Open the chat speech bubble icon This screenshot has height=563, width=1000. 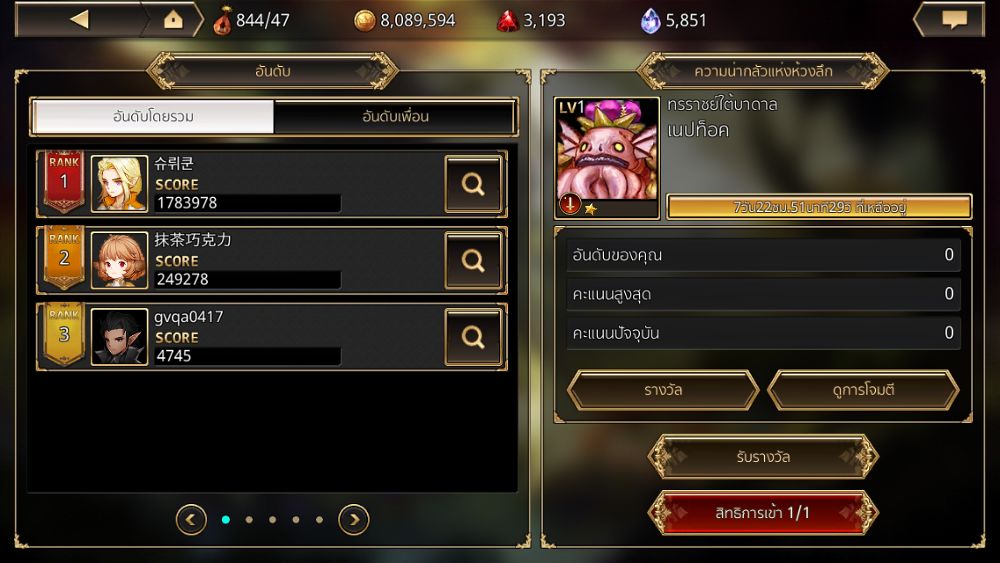click(954, 20)
